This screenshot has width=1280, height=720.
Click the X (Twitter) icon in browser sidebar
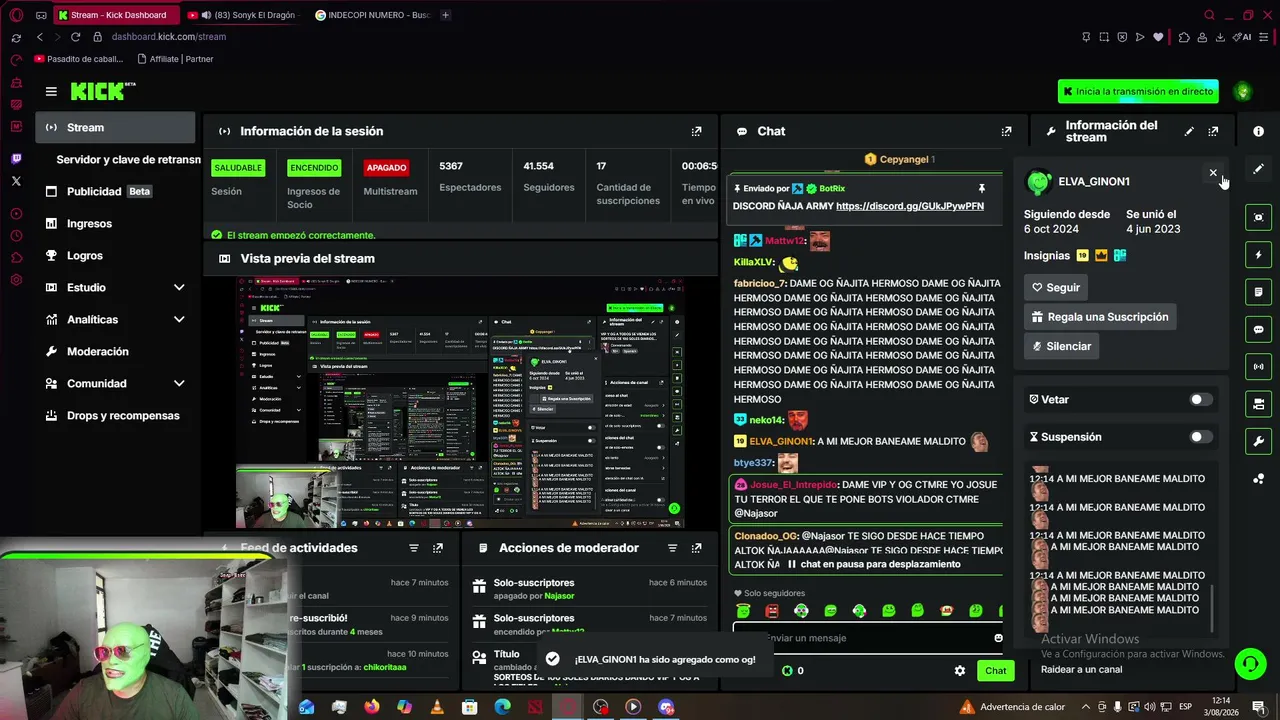(16, 181)
